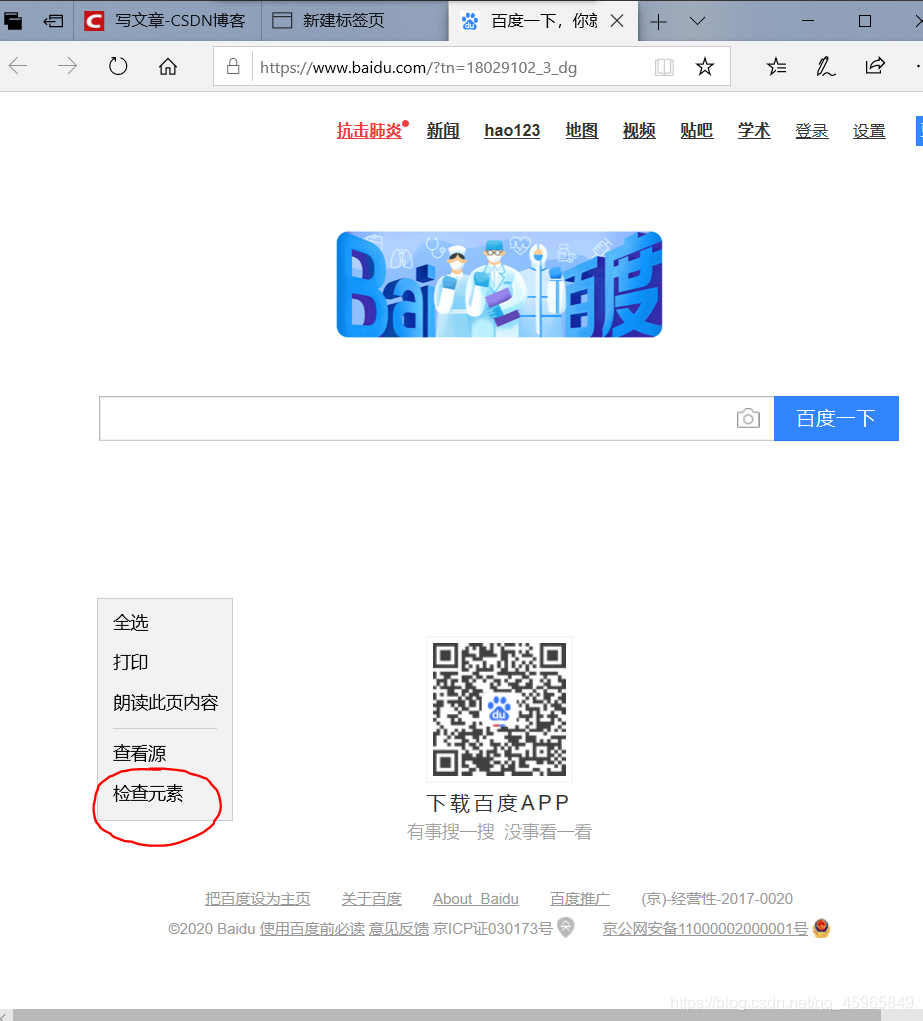Click About Baidu link
Screen dimensions: 923x1021
[x=476, y=899]
